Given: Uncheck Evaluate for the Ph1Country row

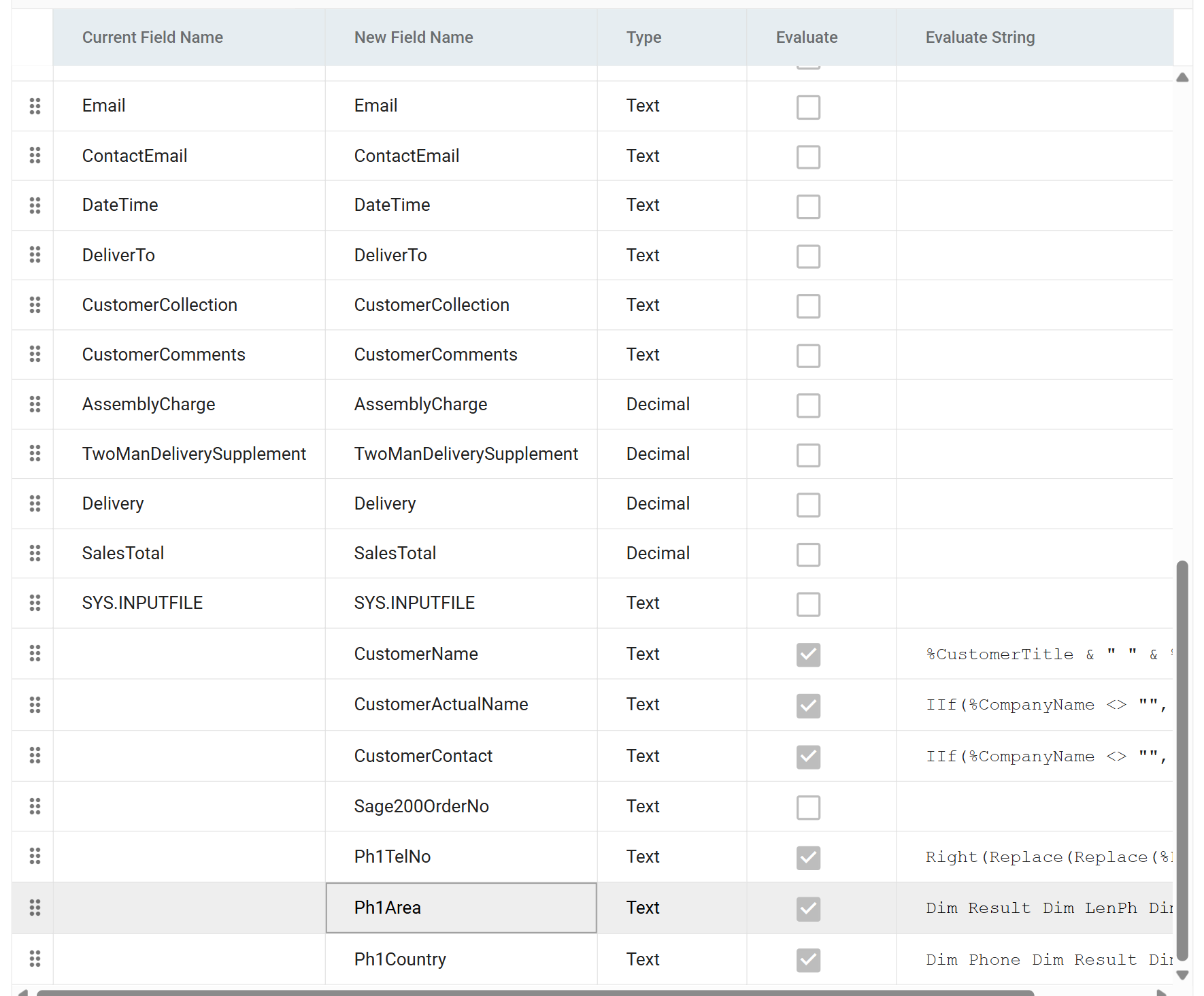Looking at the screenshot, I should coord(808,960).
